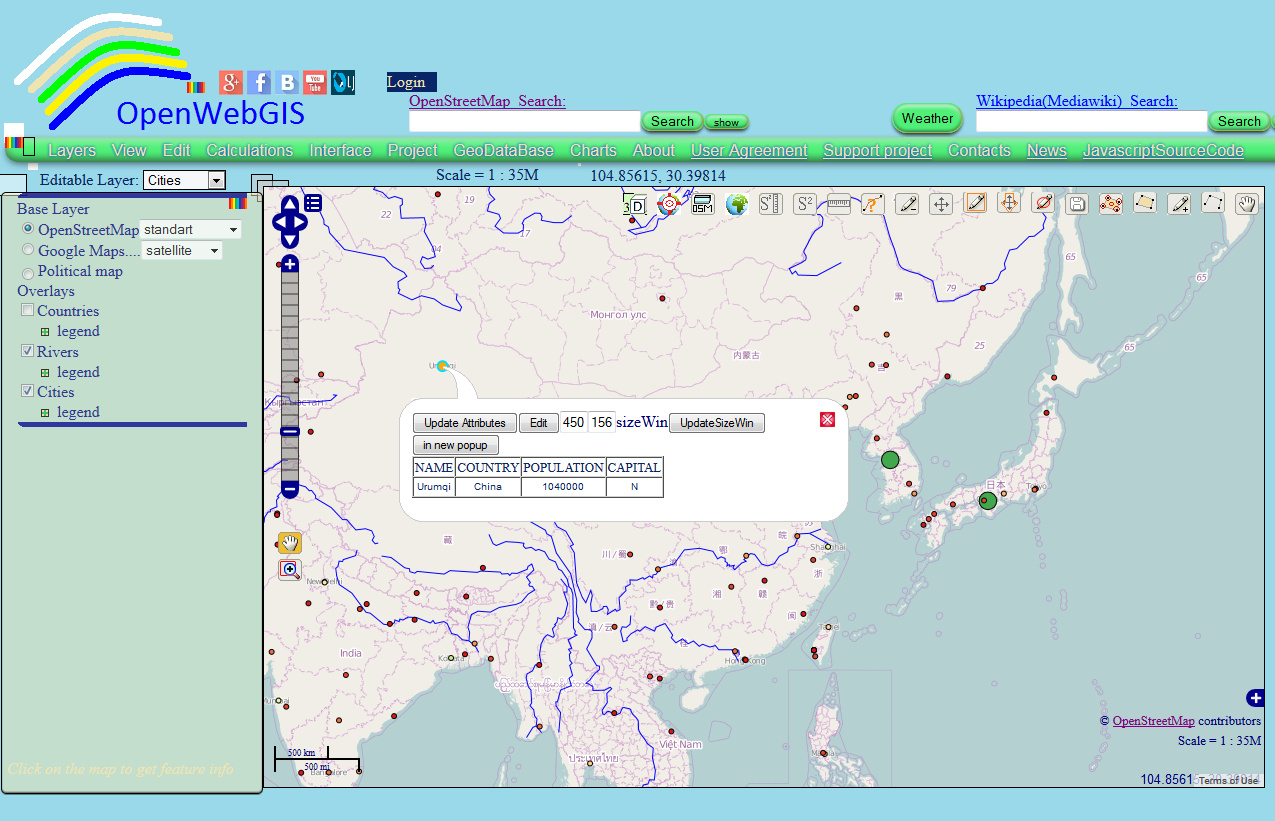1275x821 pixels.
Task: Open the GeoDataBase menu
Action: click(x=503, y=150)
